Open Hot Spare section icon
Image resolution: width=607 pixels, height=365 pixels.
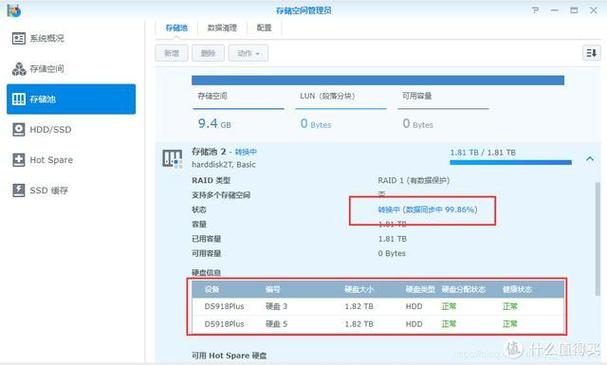pyautogui.click(x=19, y=160)
